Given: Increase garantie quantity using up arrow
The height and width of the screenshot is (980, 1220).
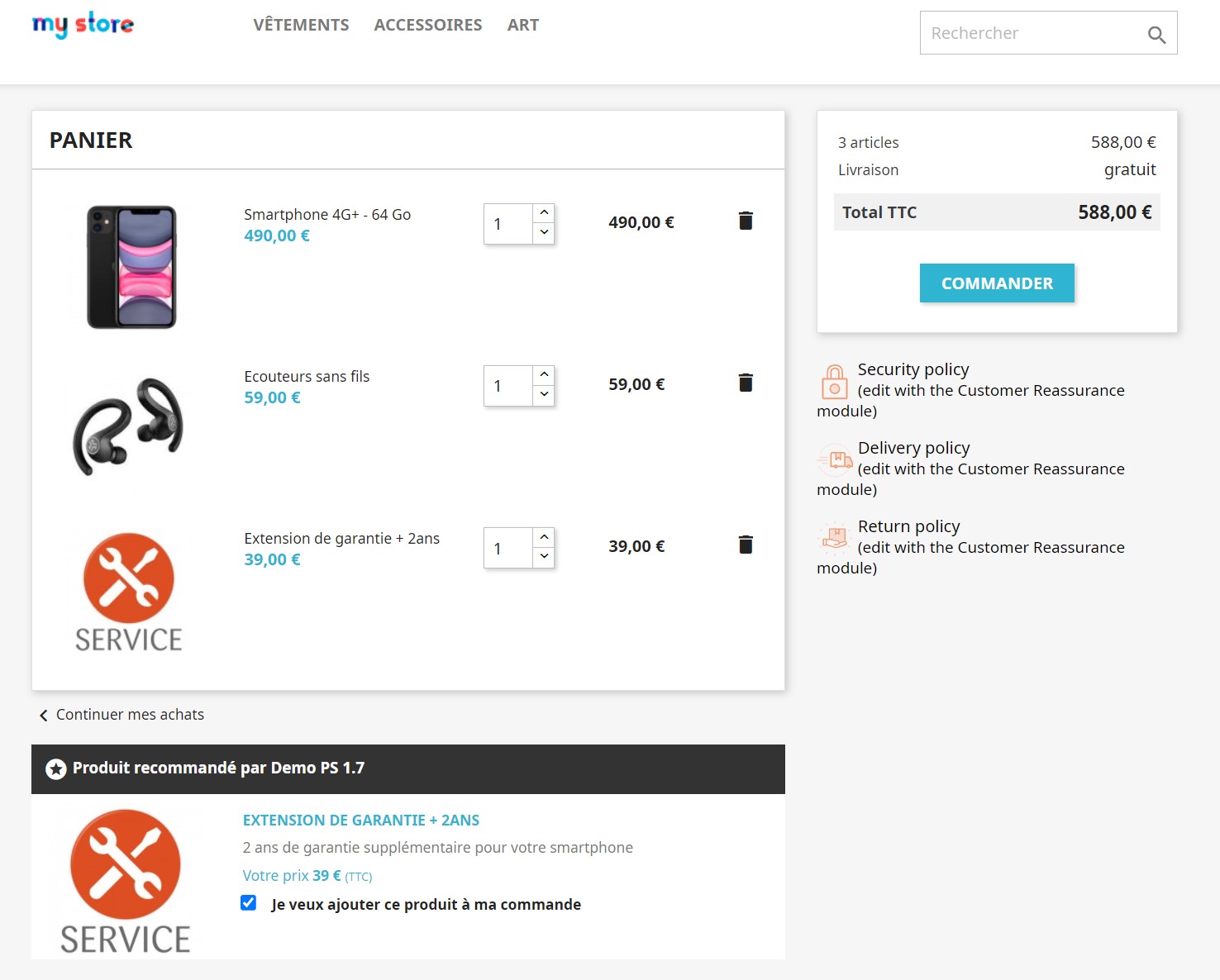Looking at the screenshot, I should click(543, 537).
